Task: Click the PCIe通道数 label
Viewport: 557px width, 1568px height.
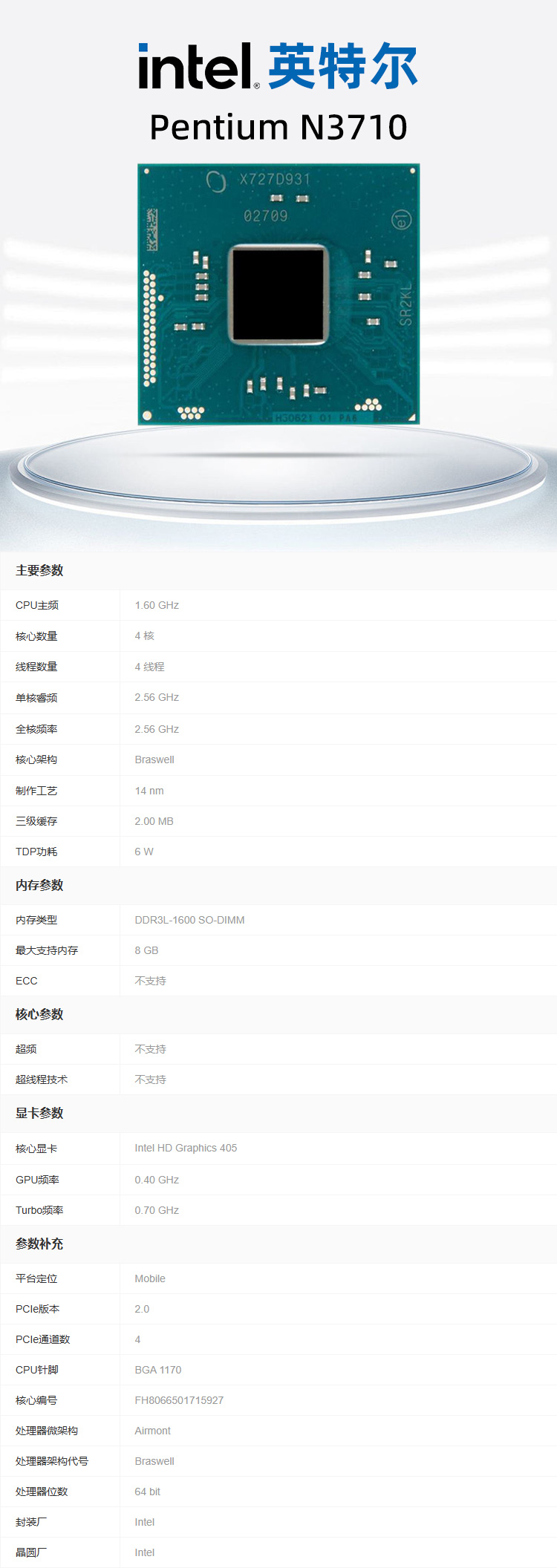Action: click(43, 1339)
